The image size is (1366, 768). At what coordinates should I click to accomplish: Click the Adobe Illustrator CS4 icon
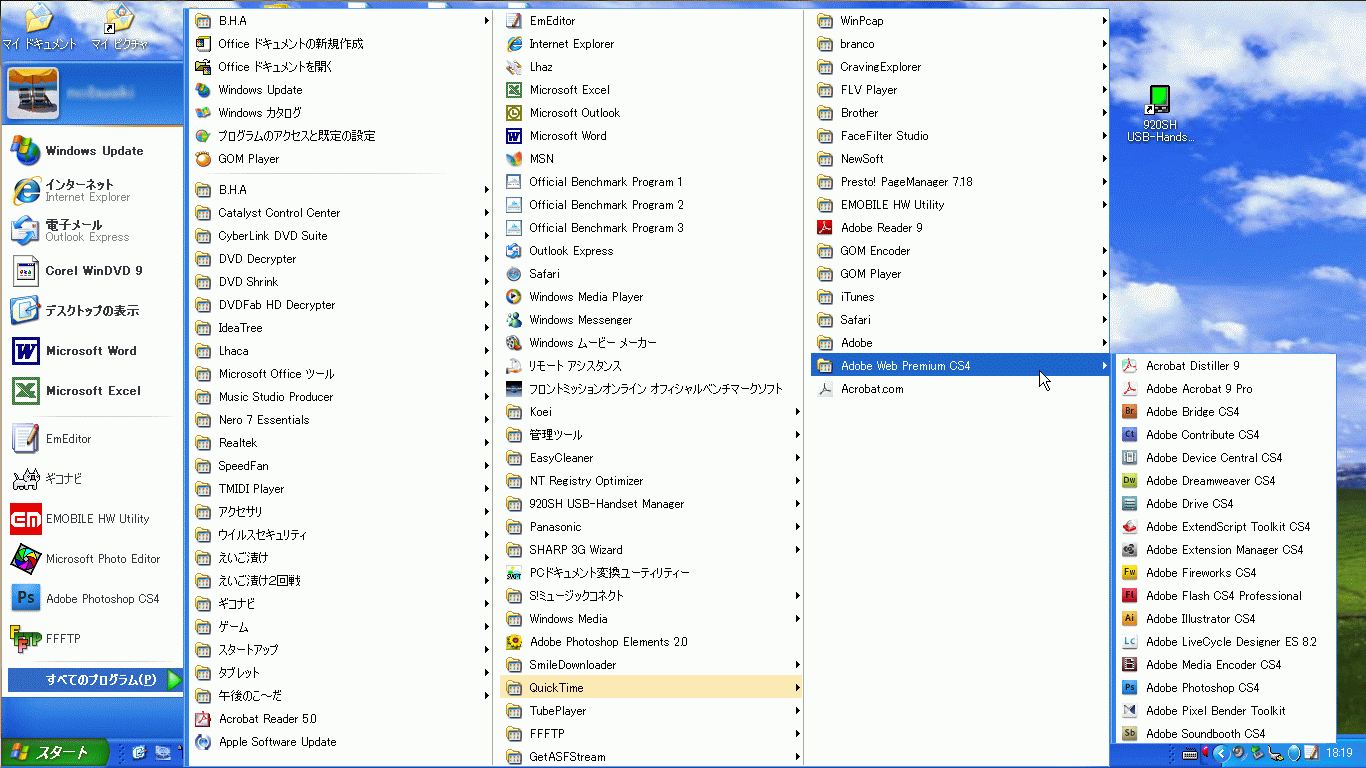1129,619
